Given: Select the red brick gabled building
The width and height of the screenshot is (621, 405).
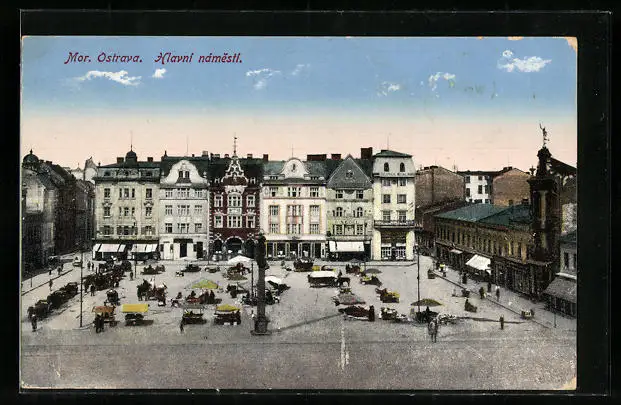Looking at the screenshot, I should pyautogui.click(x=235, y=207).
